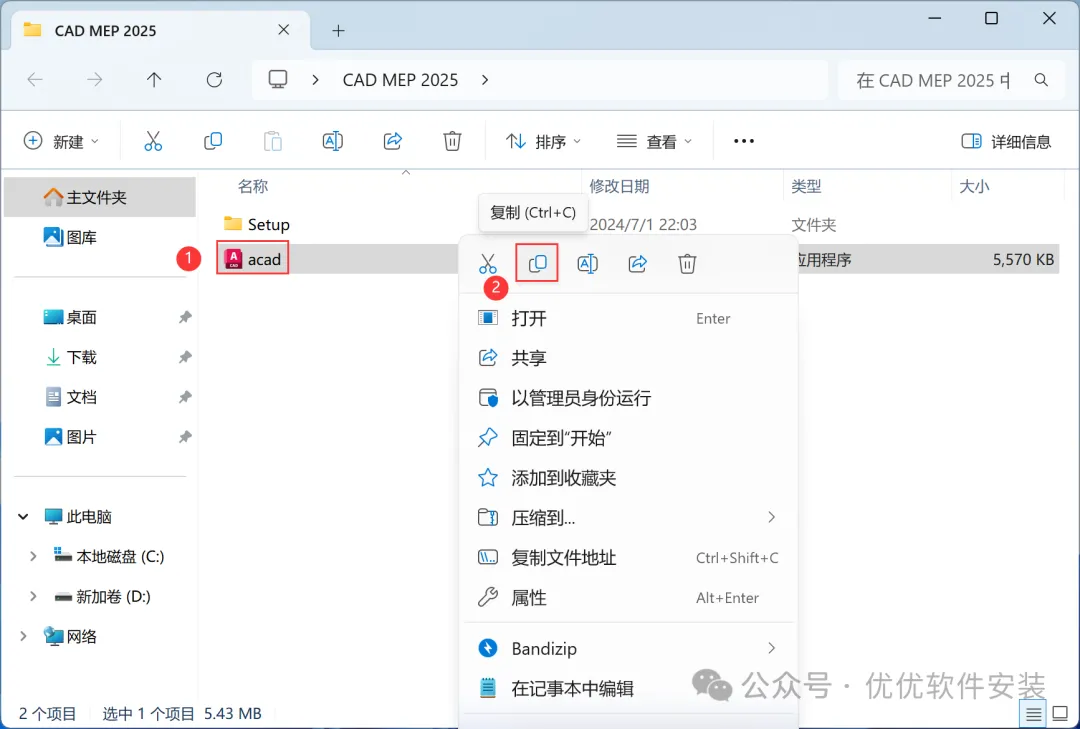
Task: Open the 新建 dropdown menu
Action: (62, 141)
